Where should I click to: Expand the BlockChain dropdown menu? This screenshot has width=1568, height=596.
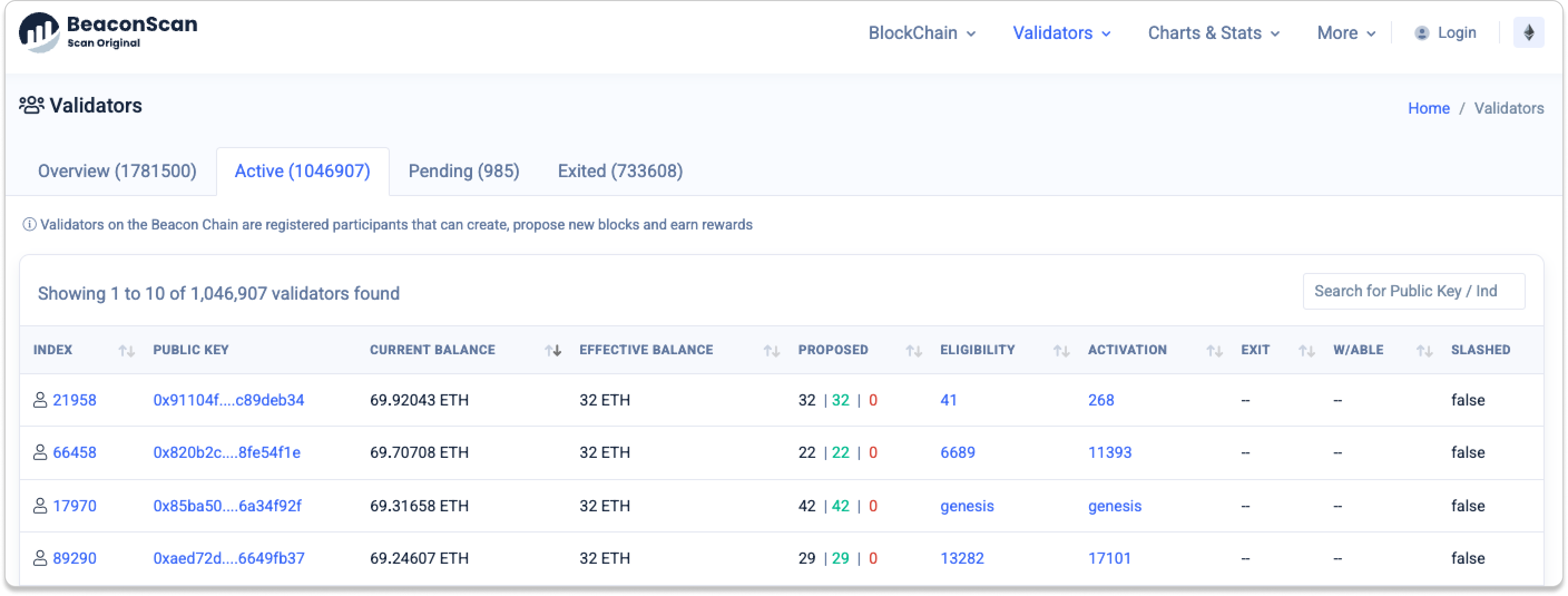[x=922, y=33]
